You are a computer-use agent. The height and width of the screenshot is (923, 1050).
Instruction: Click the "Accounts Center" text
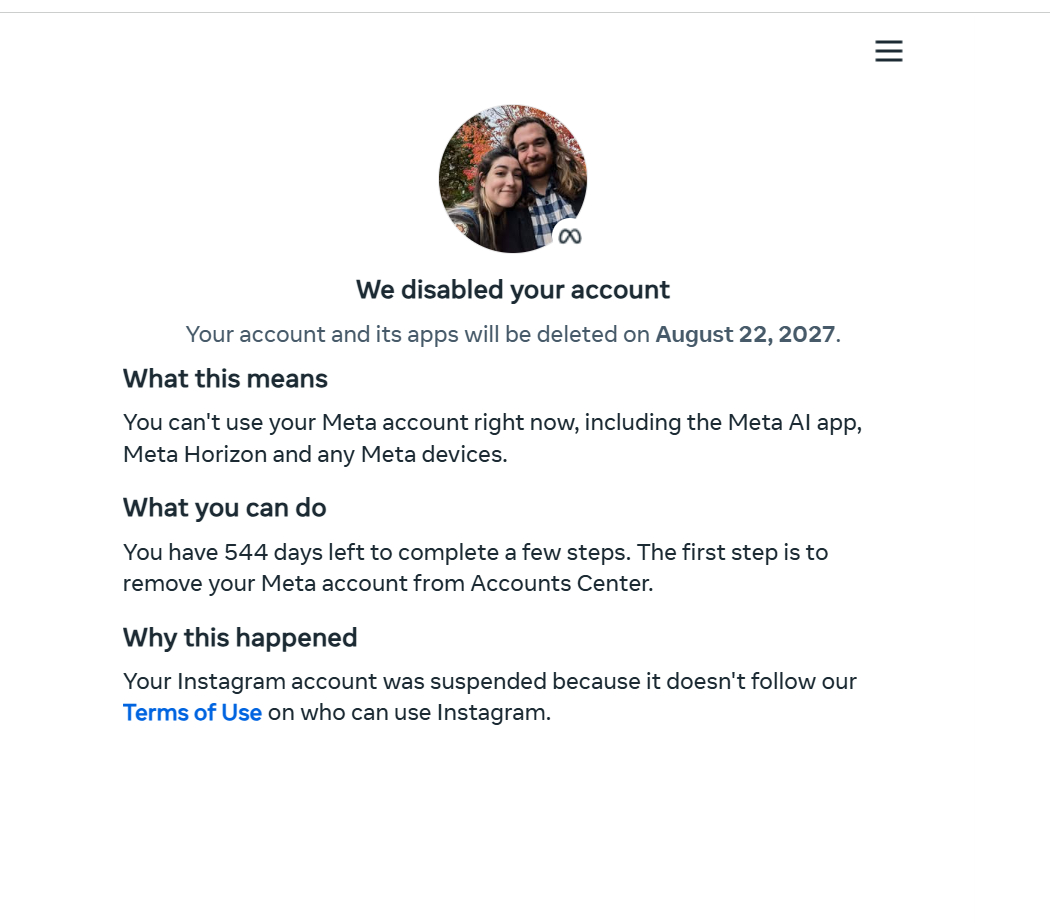click(561, 583)
